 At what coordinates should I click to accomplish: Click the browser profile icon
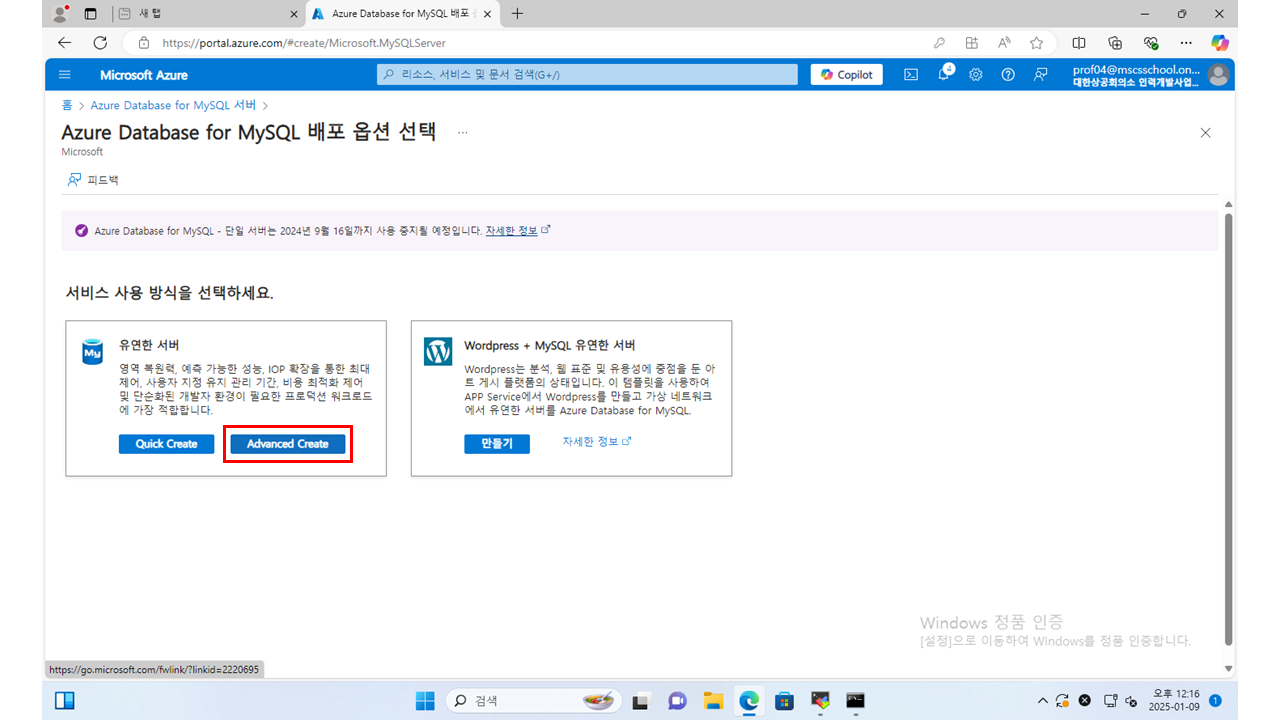(x=61, y=14)
